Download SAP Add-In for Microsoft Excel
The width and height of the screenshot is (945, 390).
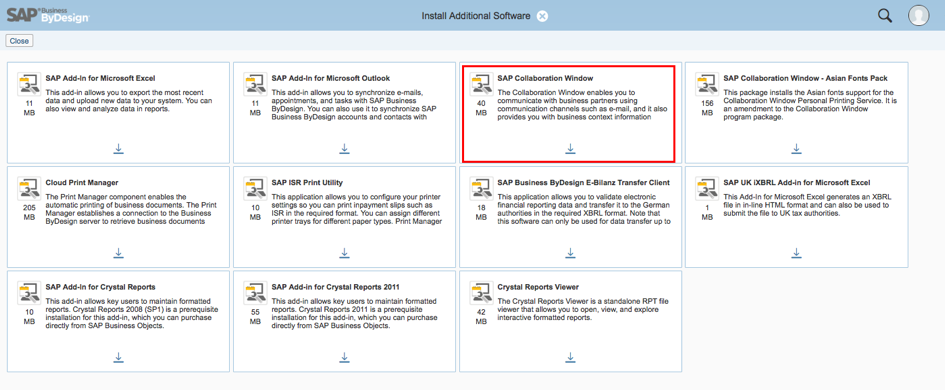point(119,148)
